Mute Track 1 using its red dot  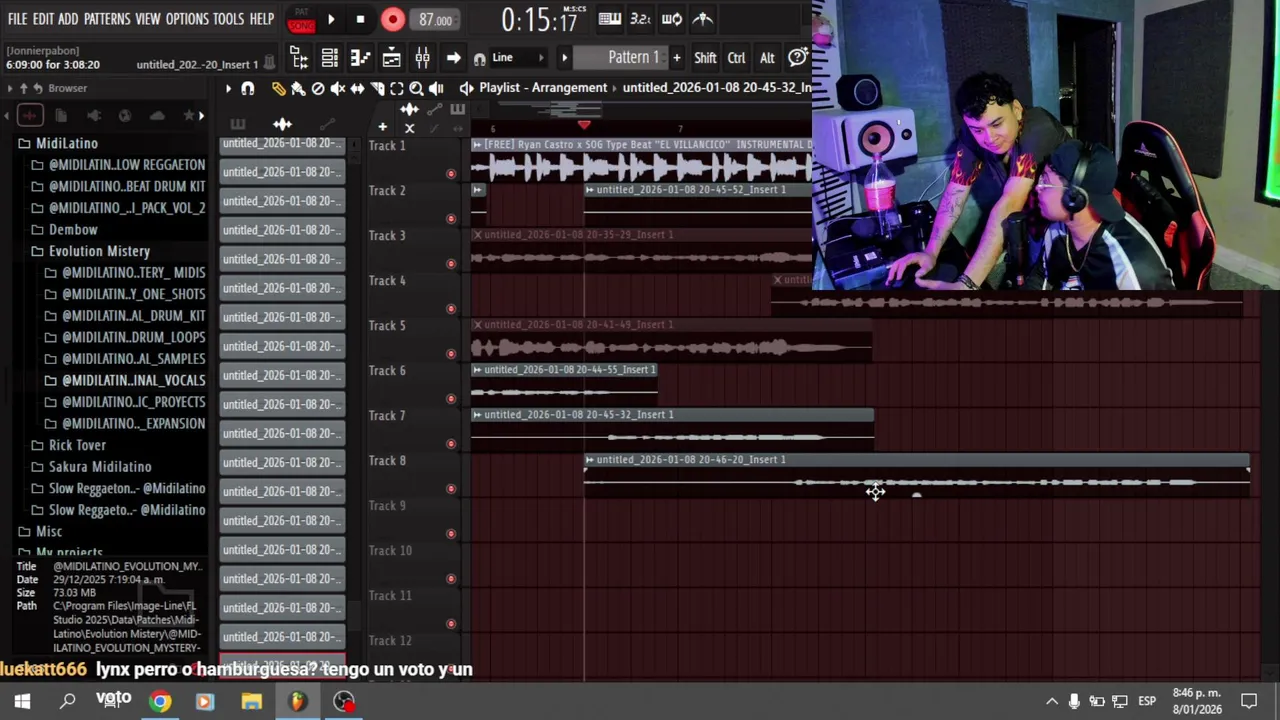tap(451, 174)
